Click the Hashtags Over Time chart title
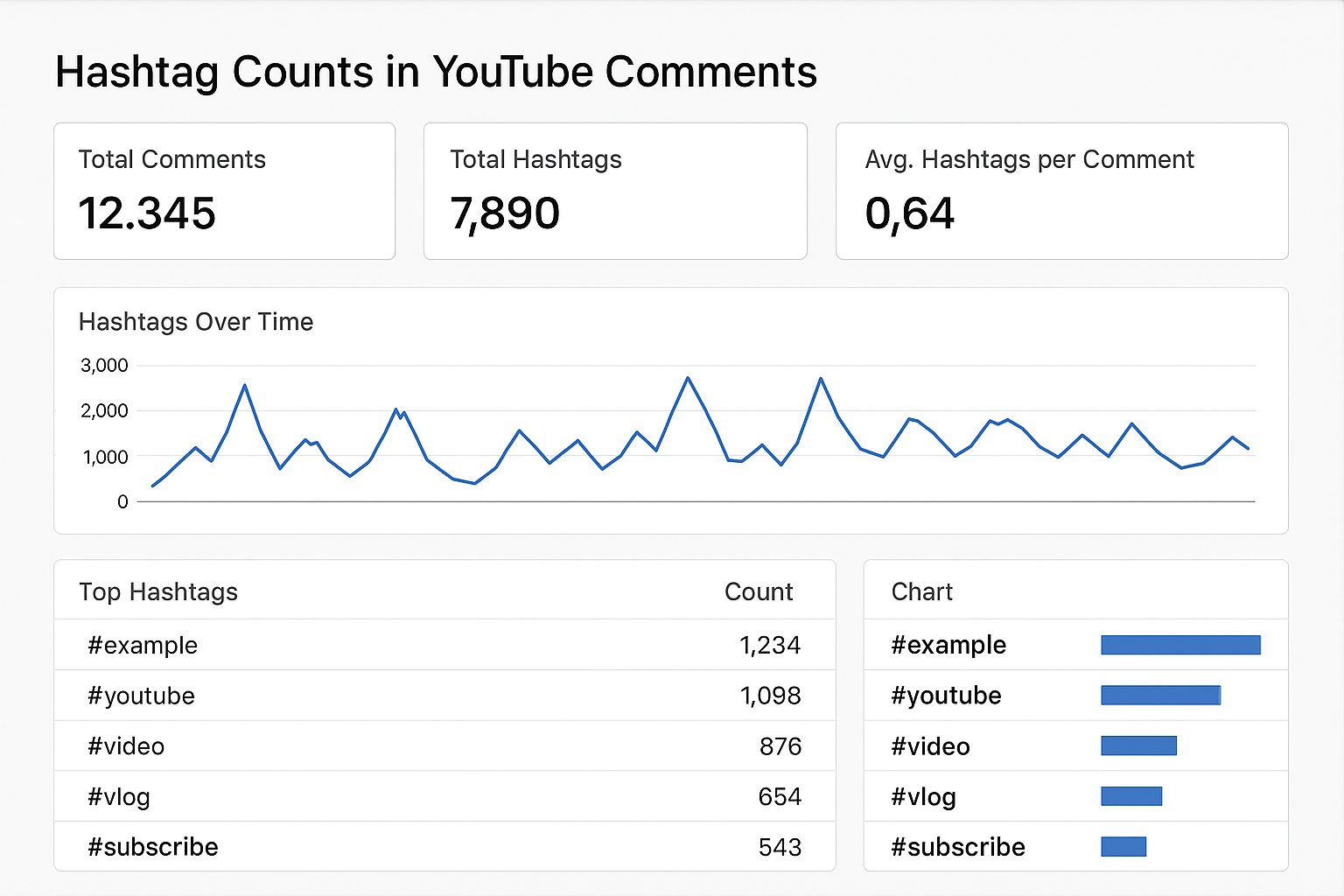The height and width of the screenshot is (896, 1344). click(196, 322)
